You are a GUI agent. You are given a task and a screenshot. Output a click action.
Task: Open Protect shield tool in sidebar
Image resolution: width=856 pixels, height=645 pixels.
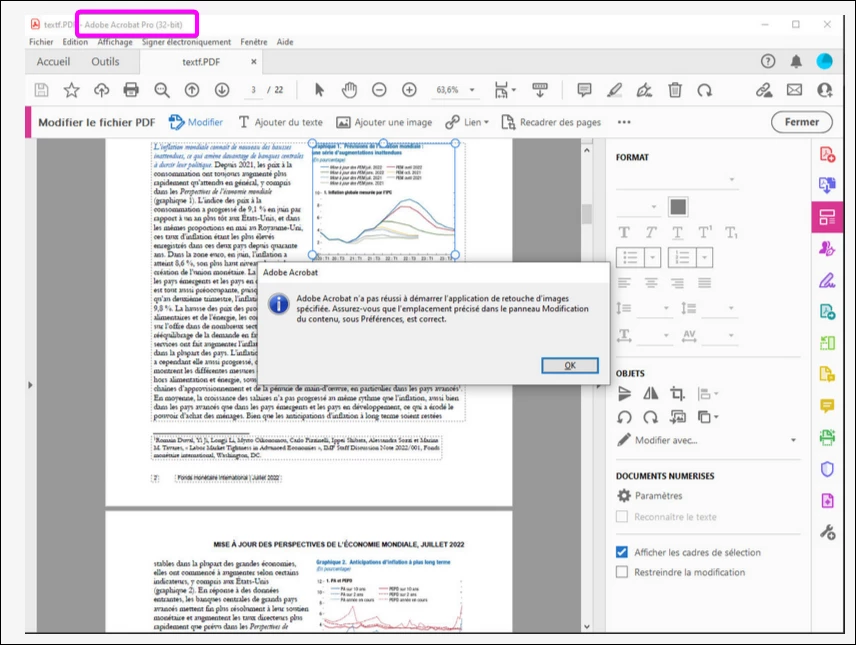827,469
